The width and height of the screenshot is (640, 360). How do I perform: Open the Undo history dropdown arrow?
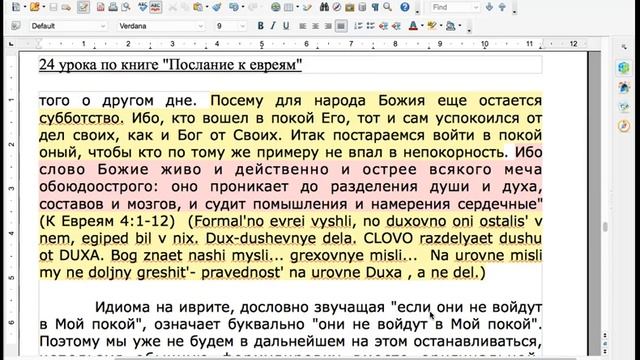242,7
